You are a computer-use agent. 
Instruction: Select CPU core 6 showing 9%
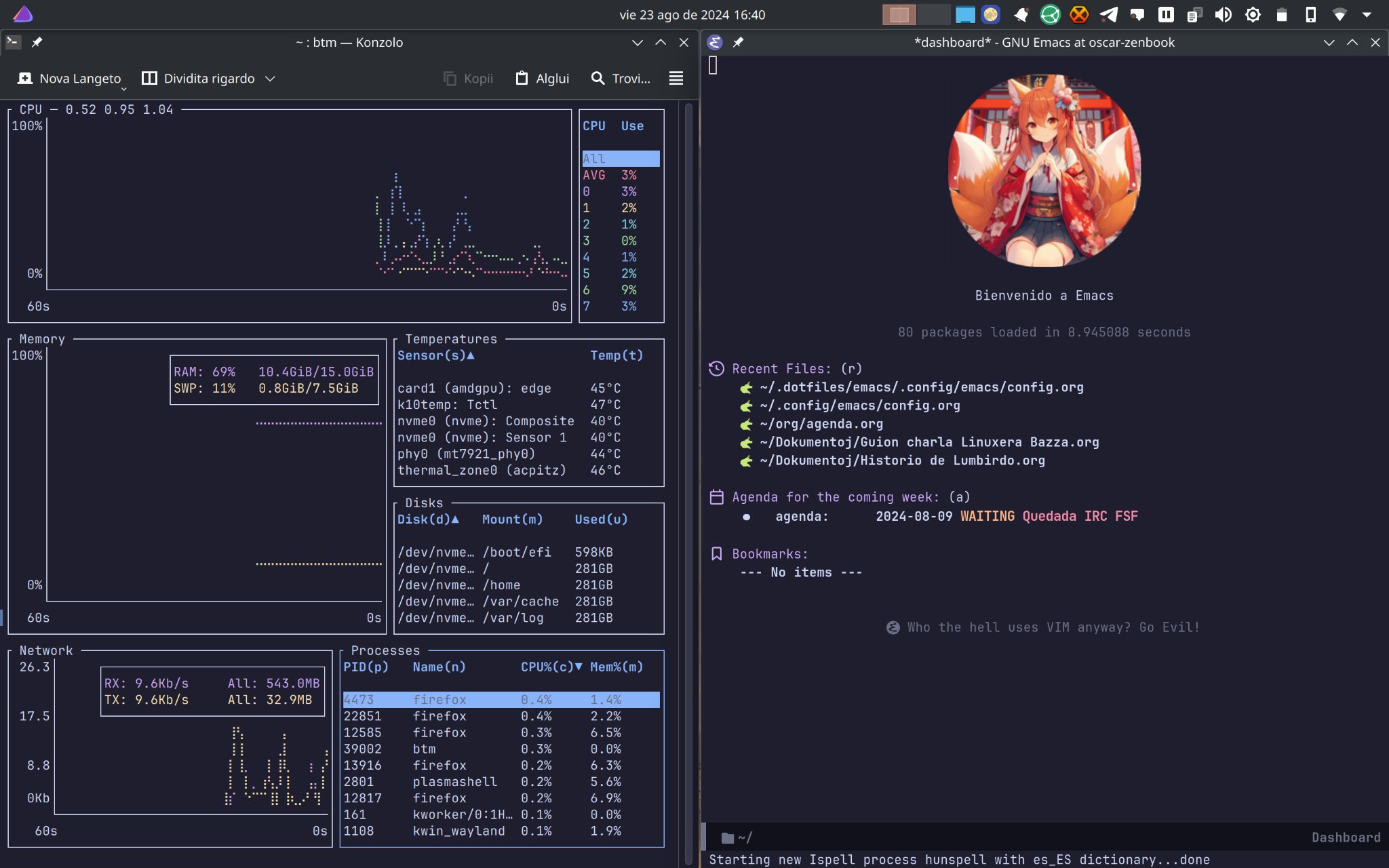(x=621, y=290)
